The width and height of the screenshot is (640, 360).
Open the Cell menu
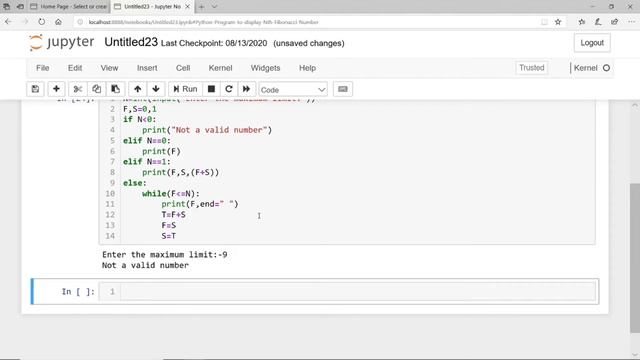point(183,68)
